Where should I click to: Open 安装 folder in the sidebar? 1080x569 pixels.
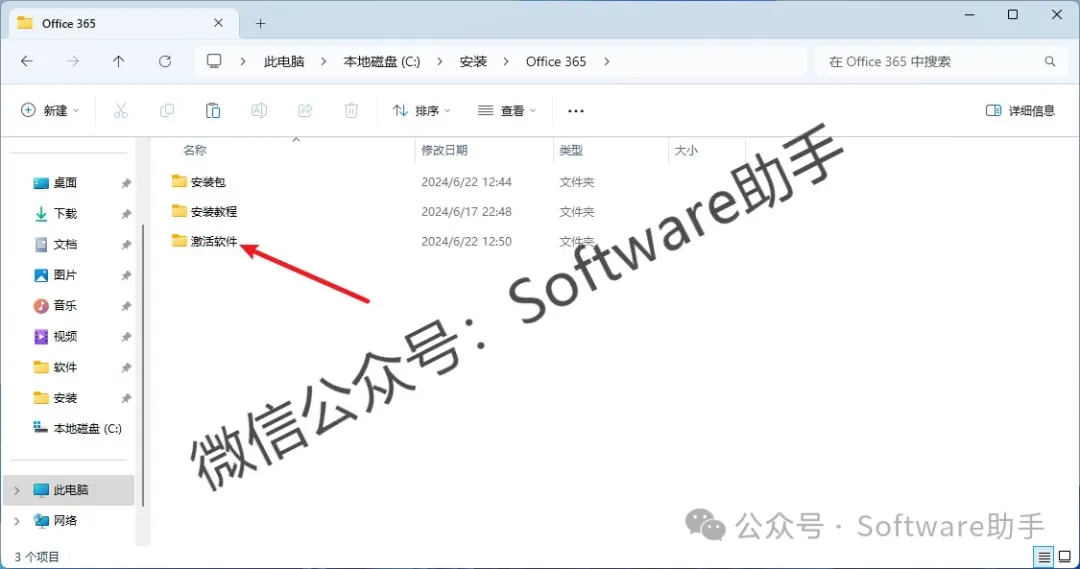[x=65, y=397]
